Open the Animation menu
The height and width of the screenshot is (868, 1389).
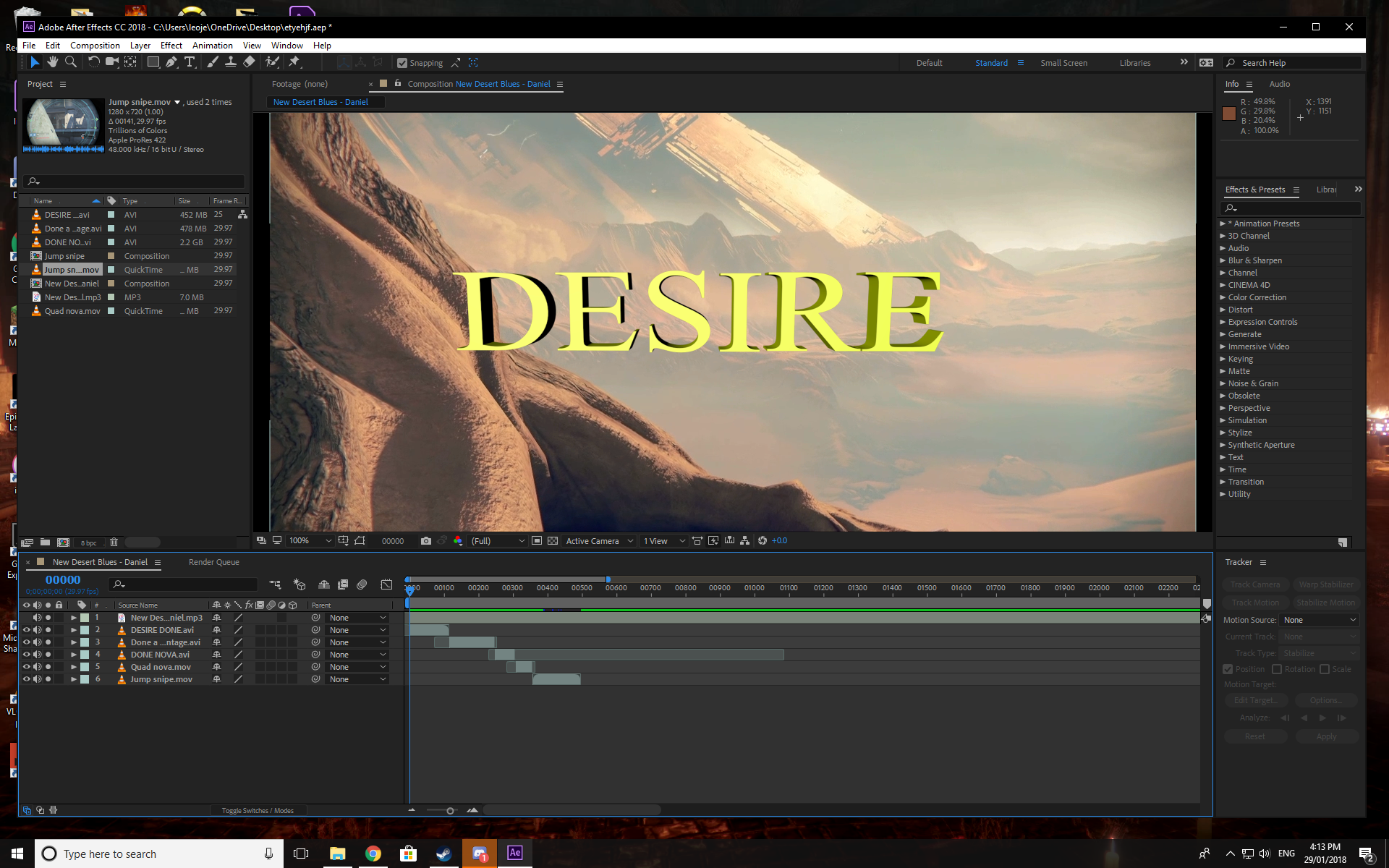[212, 45]
